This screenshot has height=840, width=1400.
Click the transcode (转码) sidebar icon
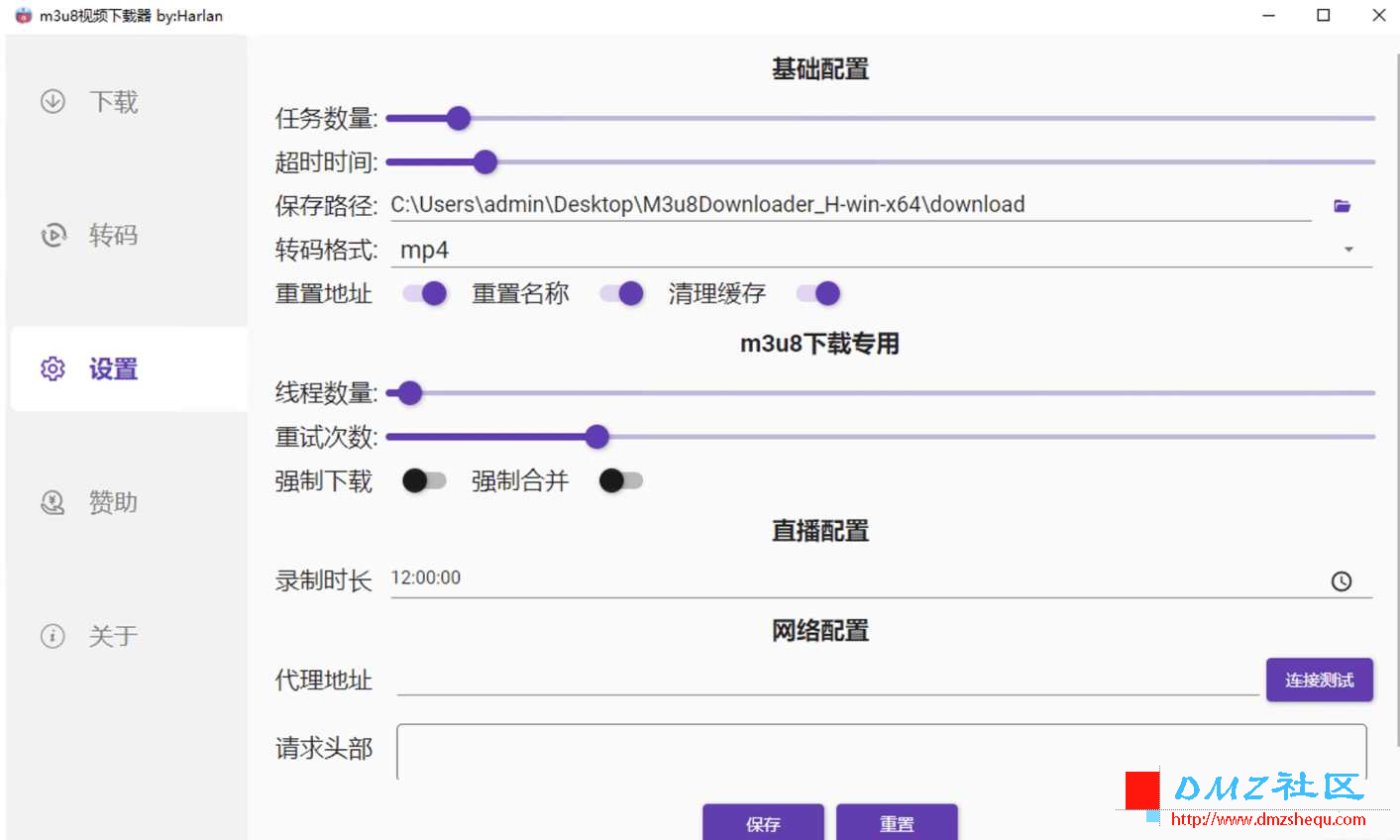[53, 235]
